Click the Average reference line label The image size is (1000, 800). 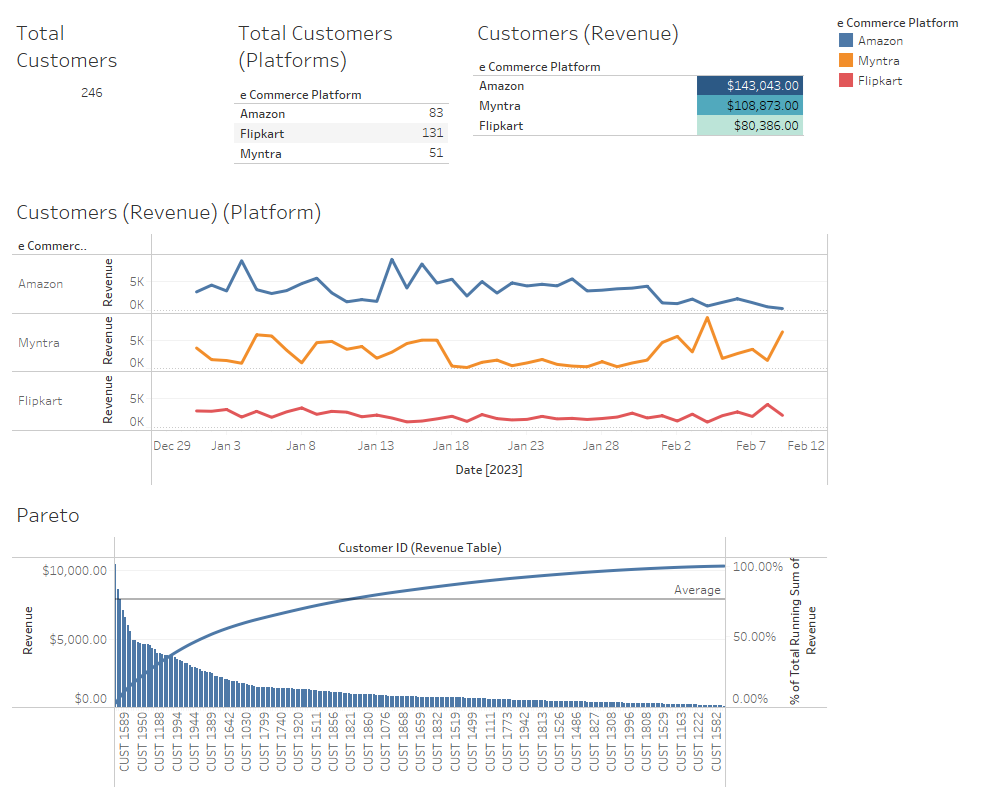(697, 590)
